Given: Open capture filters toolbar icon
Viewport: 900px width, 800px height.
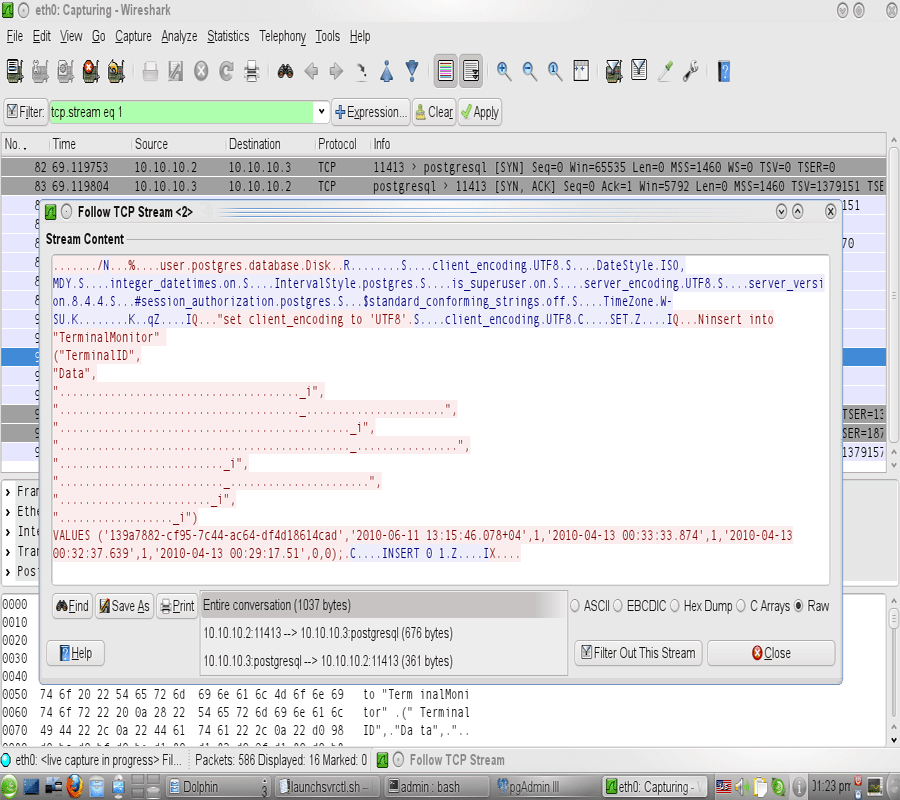Looking at the screenshot, I should coord(614,71).
